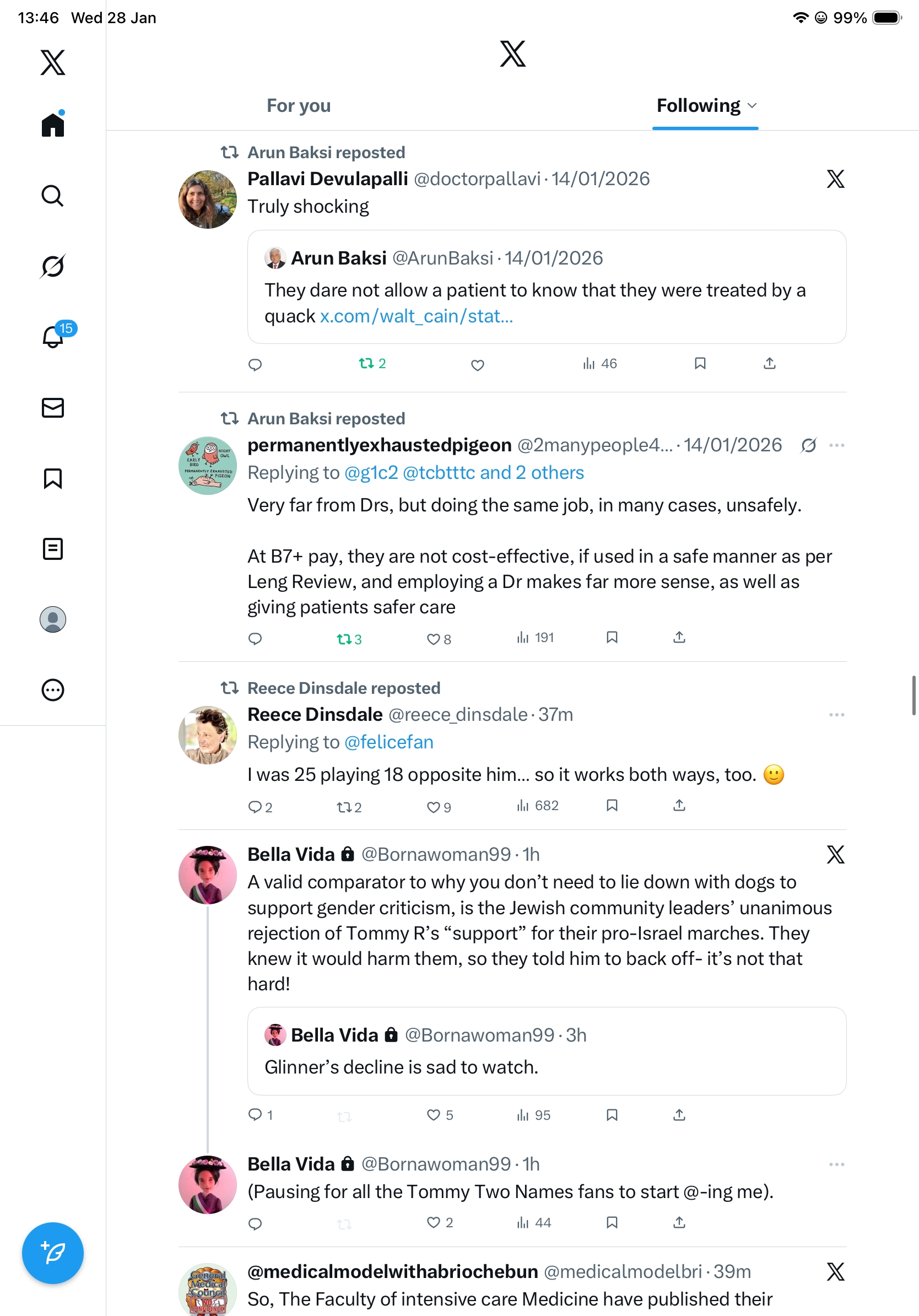Open Bookmarks in the sidebar
Viewport: 919px width, 1316px height.
[53, 478]
